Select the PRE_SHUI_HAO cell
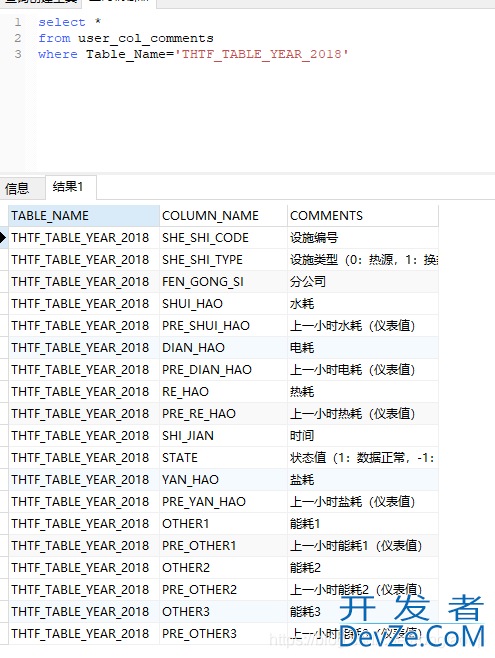This screenshot has width=495, height=658. coord(223,326)
